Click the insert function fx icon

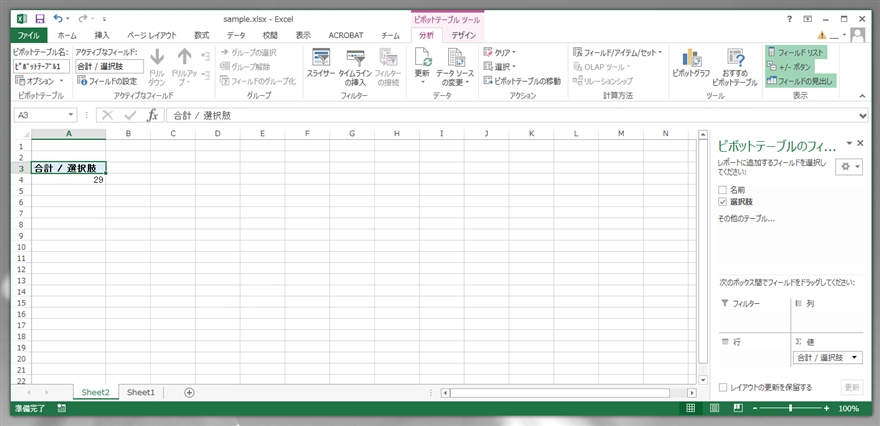click(152, 115)
